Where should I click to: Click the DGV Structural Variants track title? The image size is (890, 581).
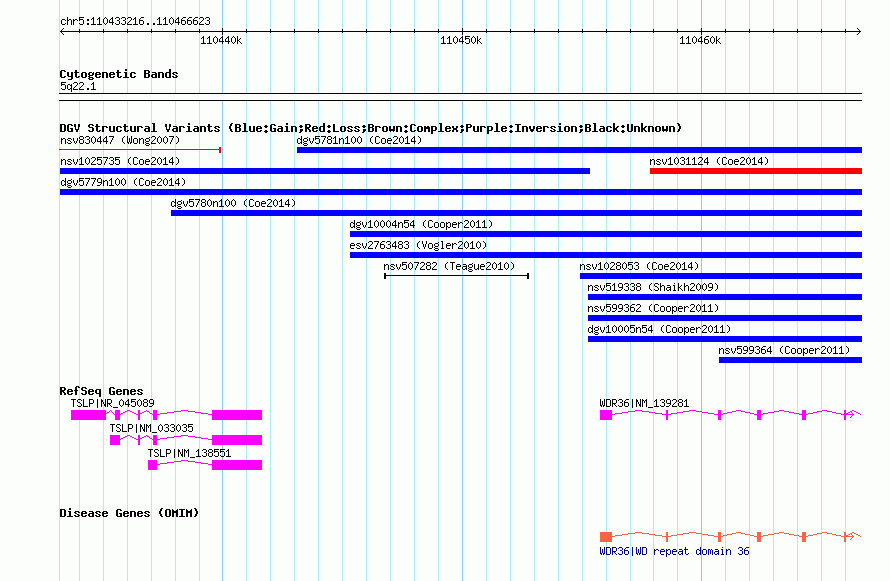(x=371, y=128)
